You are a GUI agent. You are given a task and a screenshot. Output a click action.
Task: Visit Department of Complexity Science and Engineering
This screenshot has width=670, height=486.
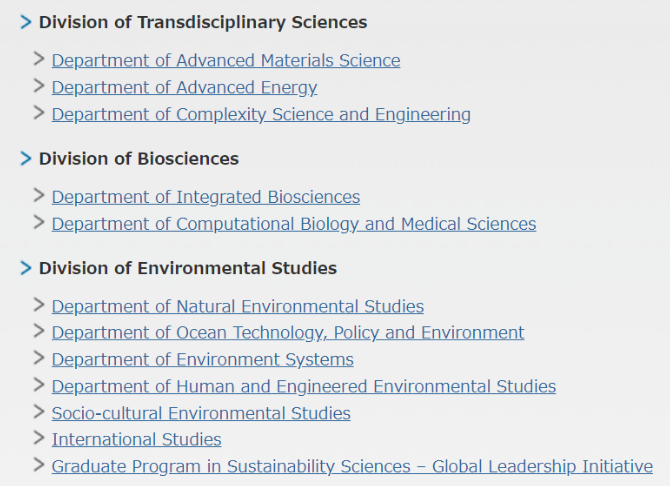(261, 115)
